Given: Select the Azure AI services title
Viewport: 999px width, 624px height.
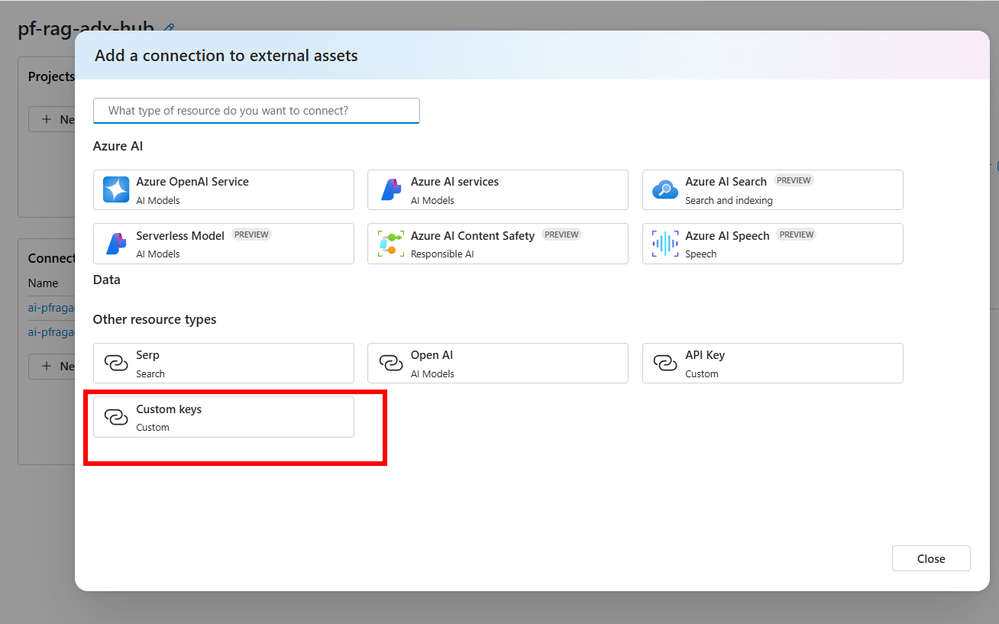Looking at the screenshot, I should coord(454,182).
